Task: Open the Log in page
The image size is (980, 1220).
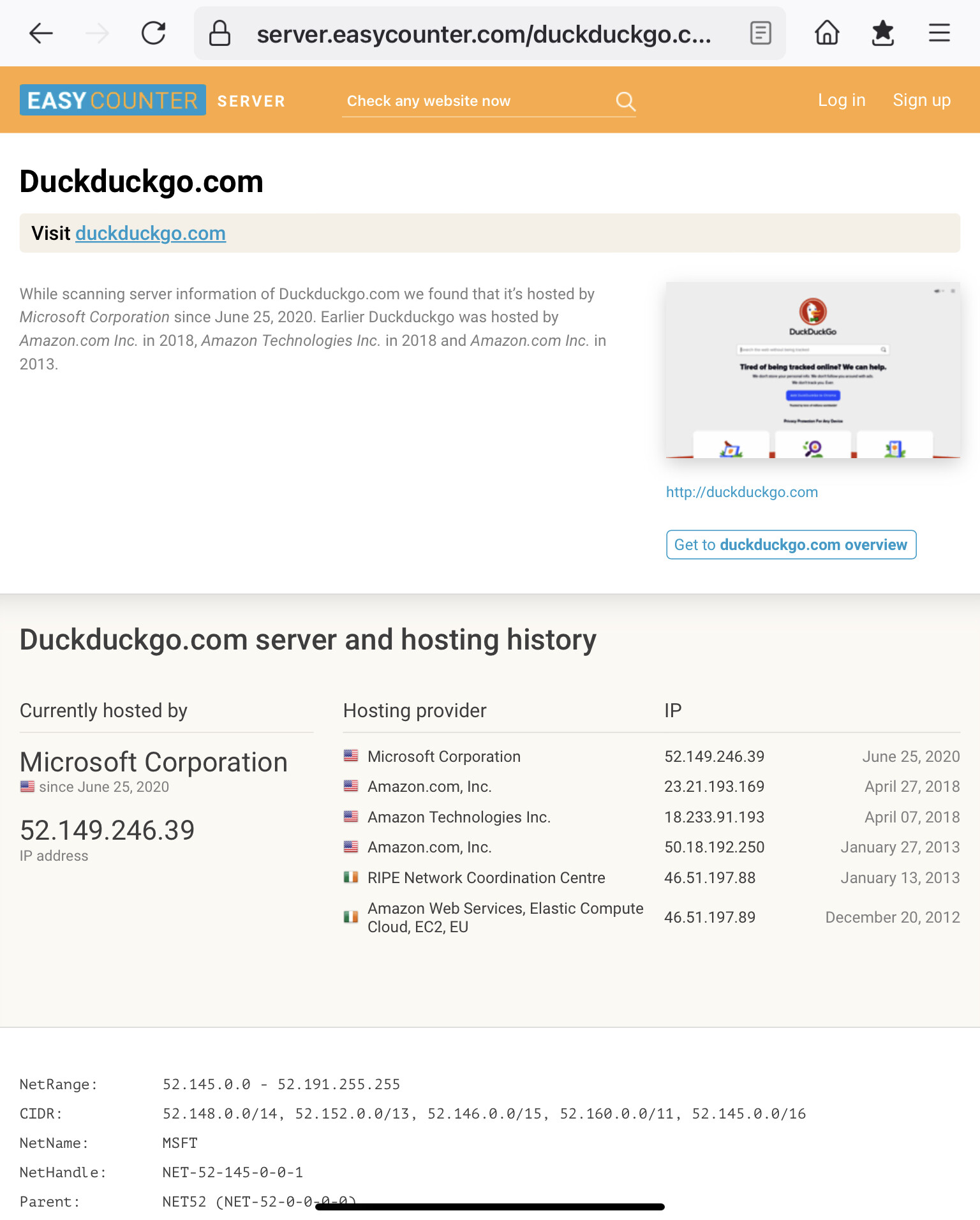Action: [x=842, y=100]
